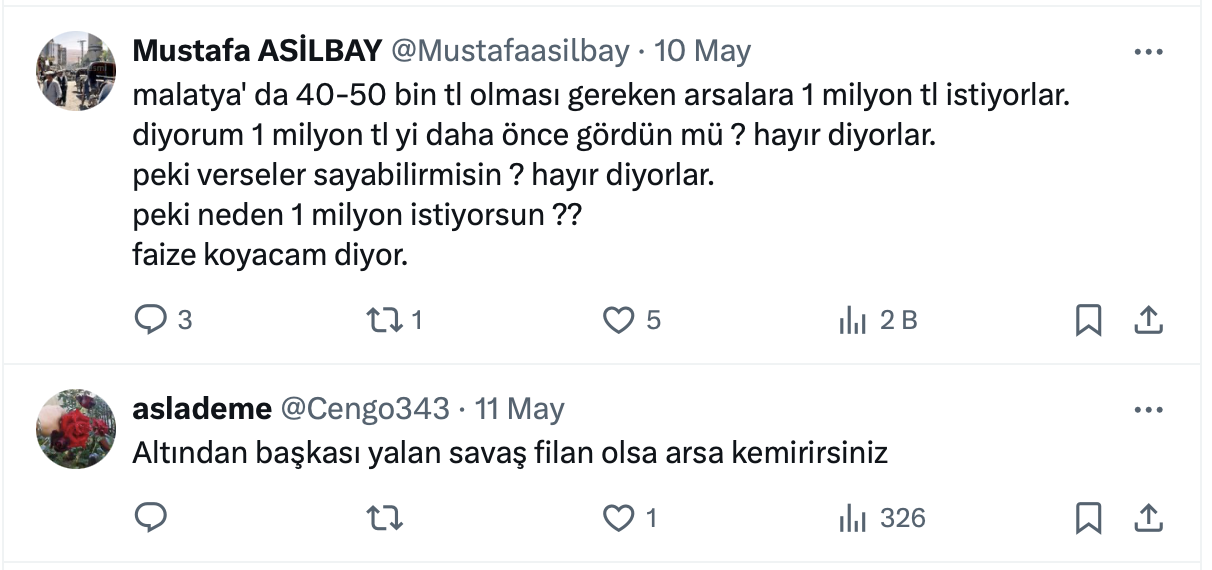Retweet aslademe's post
The width and height of the screenshot is (1212, 570).
380,518
